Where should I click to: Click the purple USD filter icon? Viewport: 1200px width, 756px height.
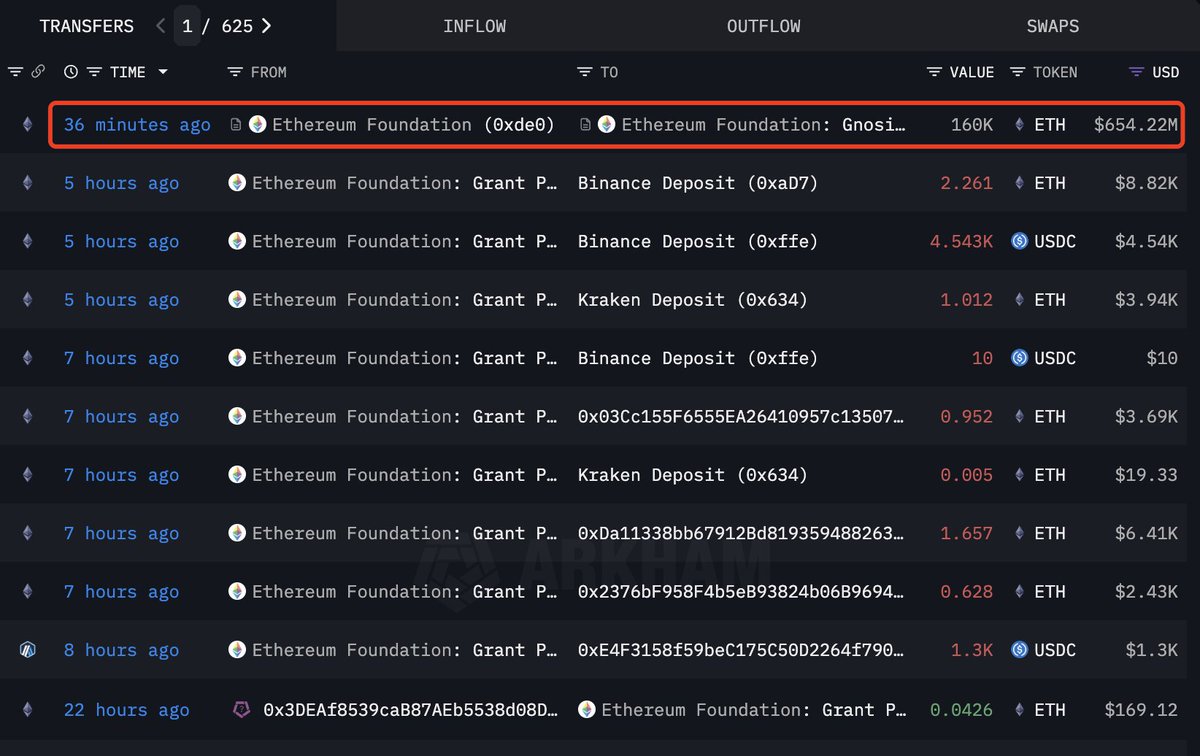pos(1136,72)
